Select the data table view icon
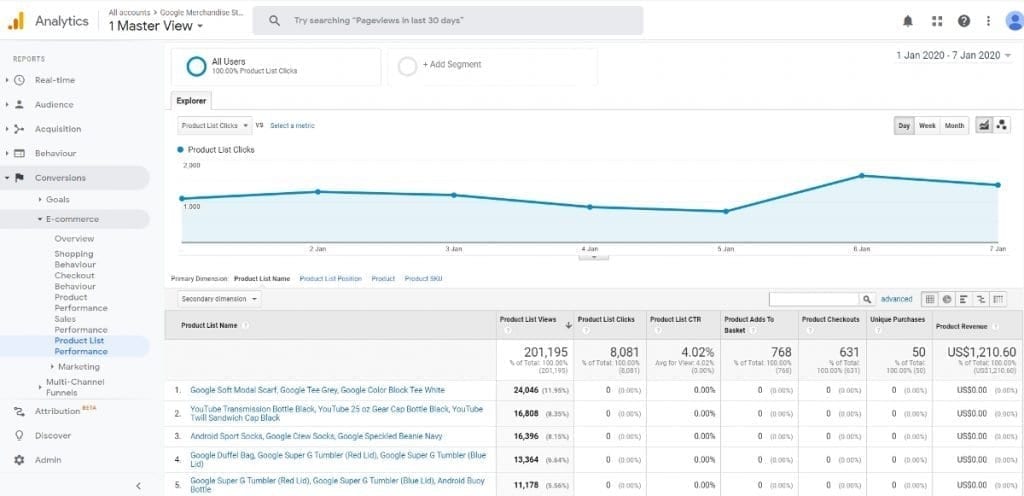The height and width of the screenshot is (496, 1024). [x=929, y=299]
